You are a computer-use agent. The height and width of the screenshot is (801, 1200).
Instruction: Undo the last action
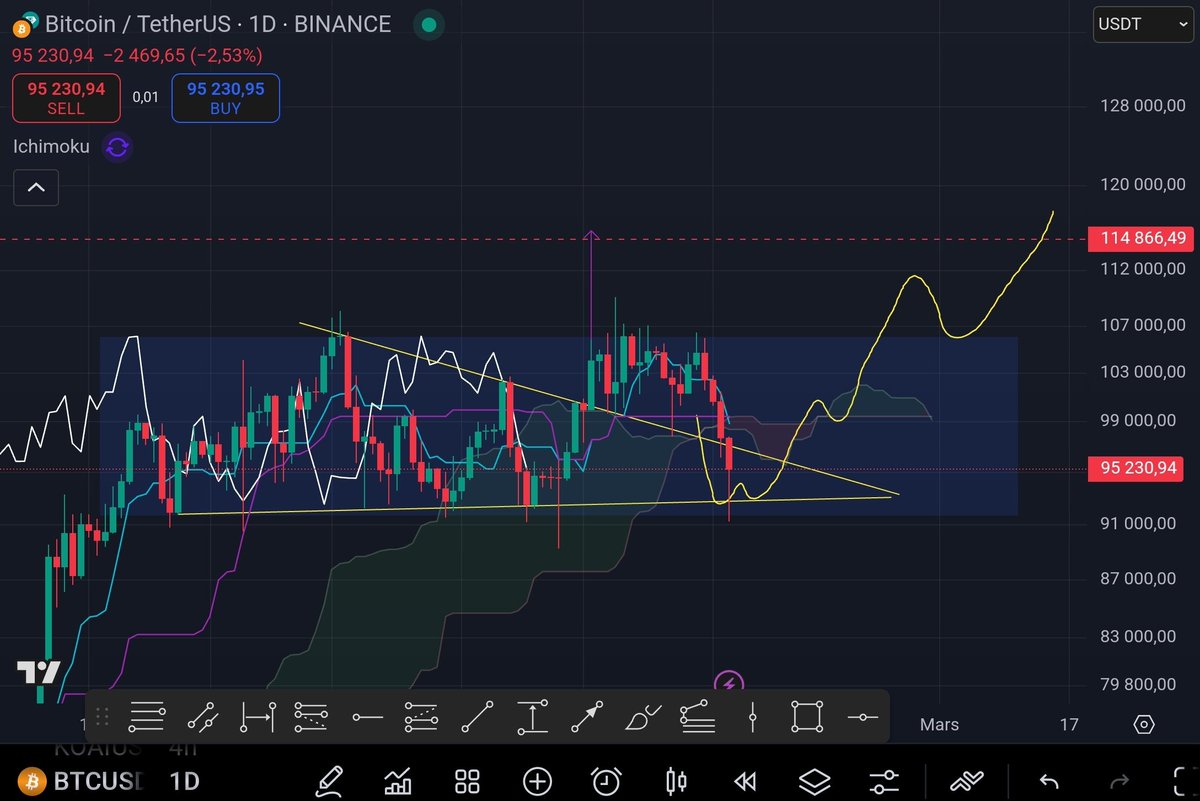point(1049,781)
